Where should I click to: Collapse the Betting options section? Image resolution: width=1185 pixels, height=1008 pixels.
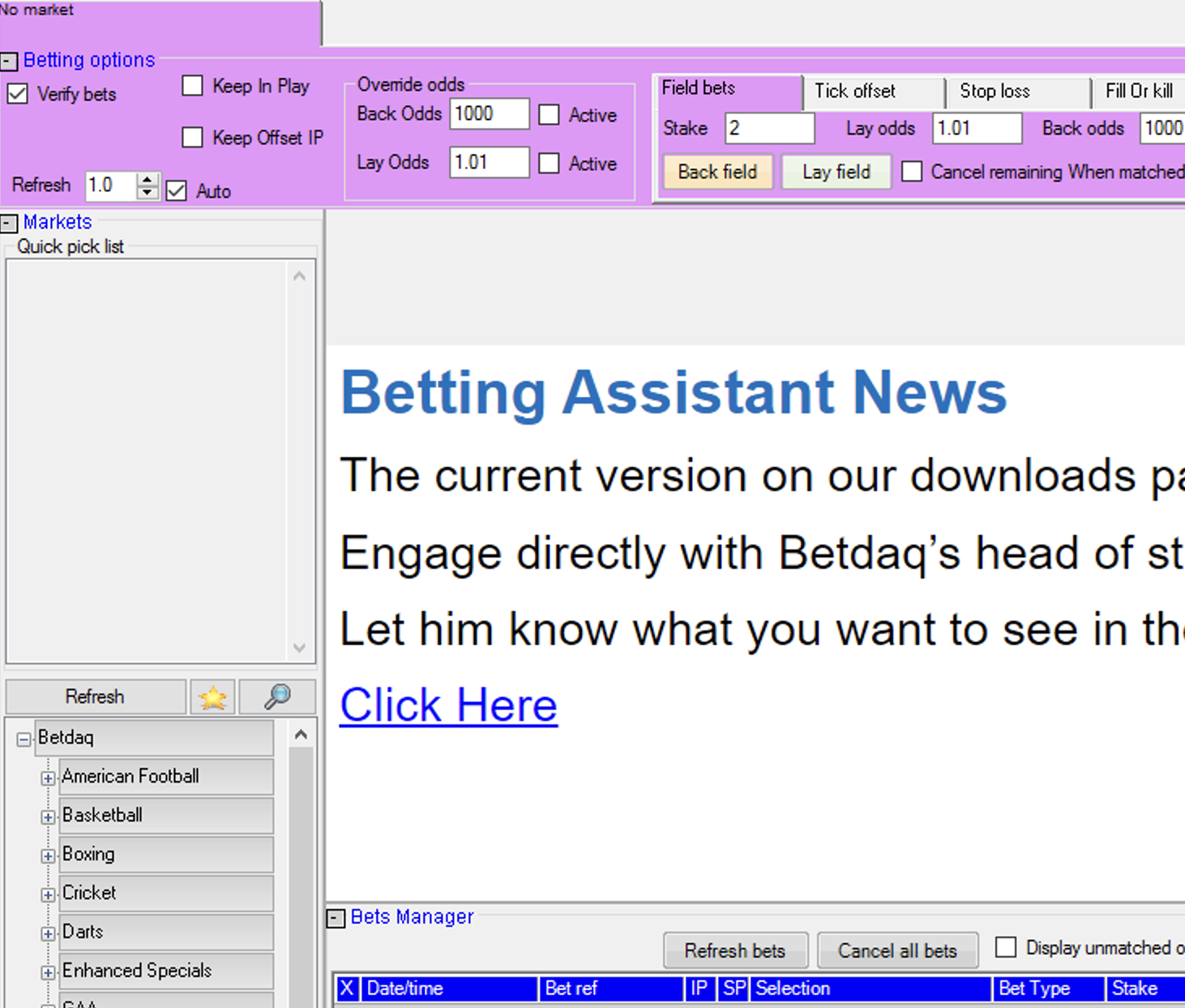coord(9,62)
